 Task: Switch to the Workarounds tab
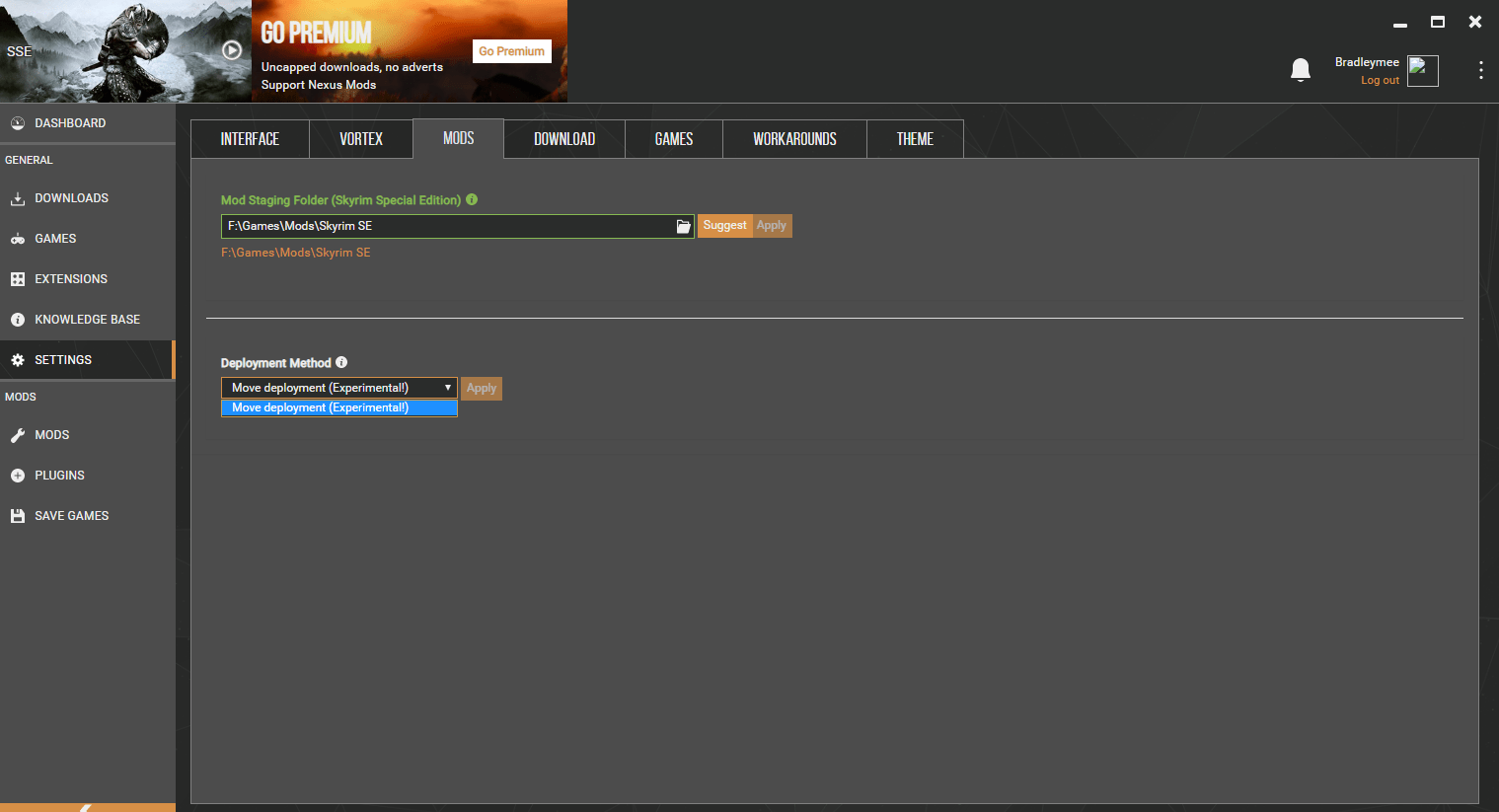pos(793,138)
